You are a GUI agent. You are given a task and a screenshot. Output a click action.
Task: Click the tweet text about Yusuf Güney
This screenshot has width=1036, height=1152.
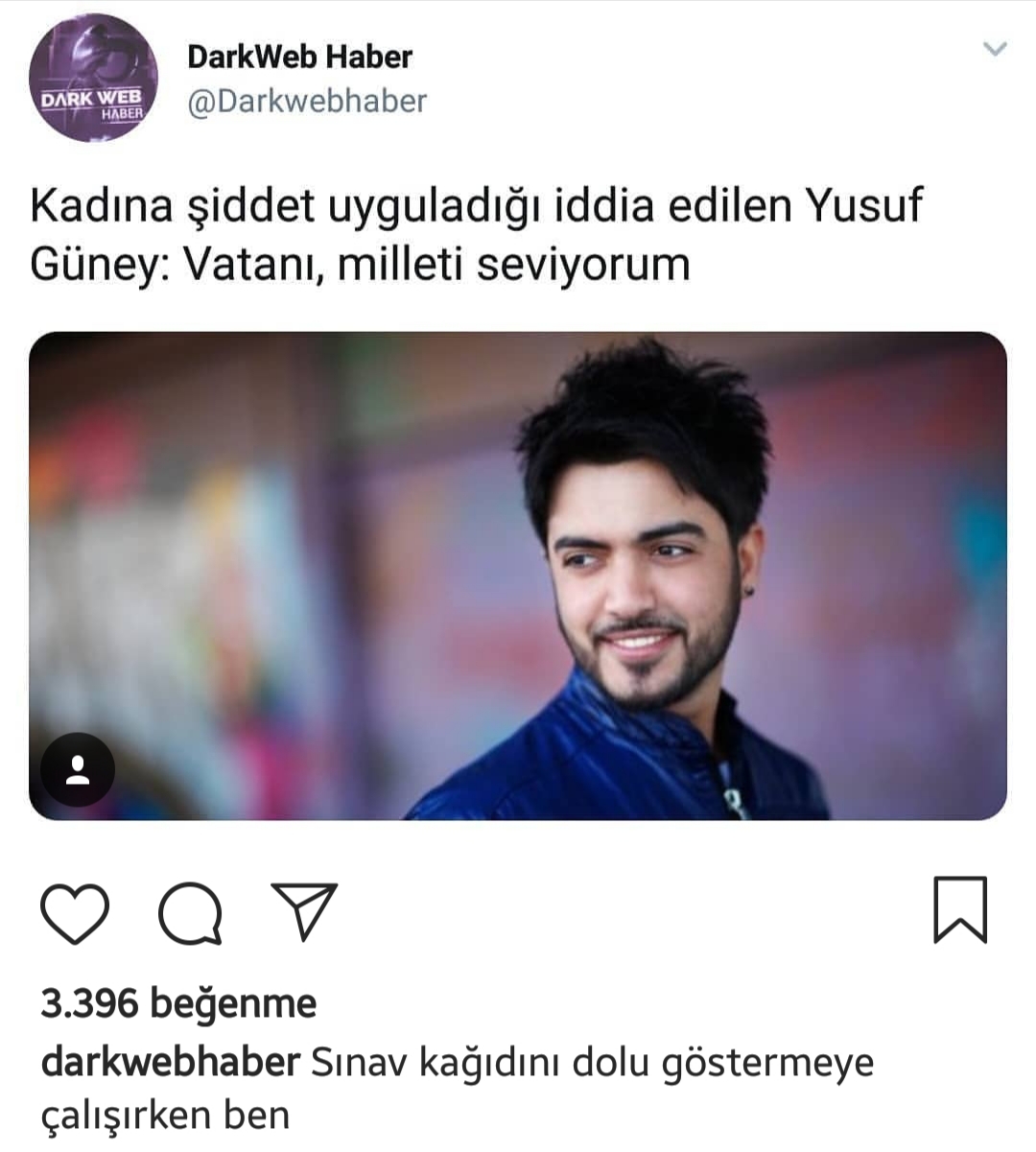pyautogui.click(x=476, y=234)
